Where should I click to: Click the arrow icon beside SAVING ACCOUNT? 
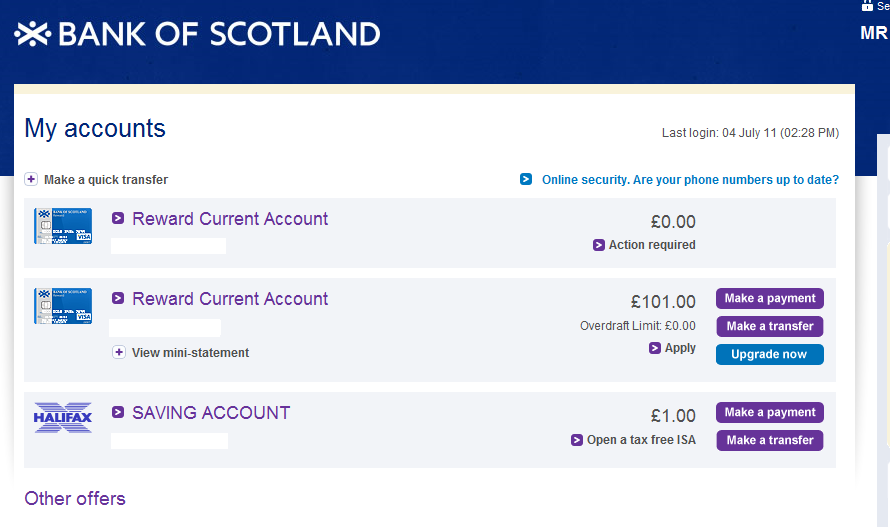click(x=118, y=413)
